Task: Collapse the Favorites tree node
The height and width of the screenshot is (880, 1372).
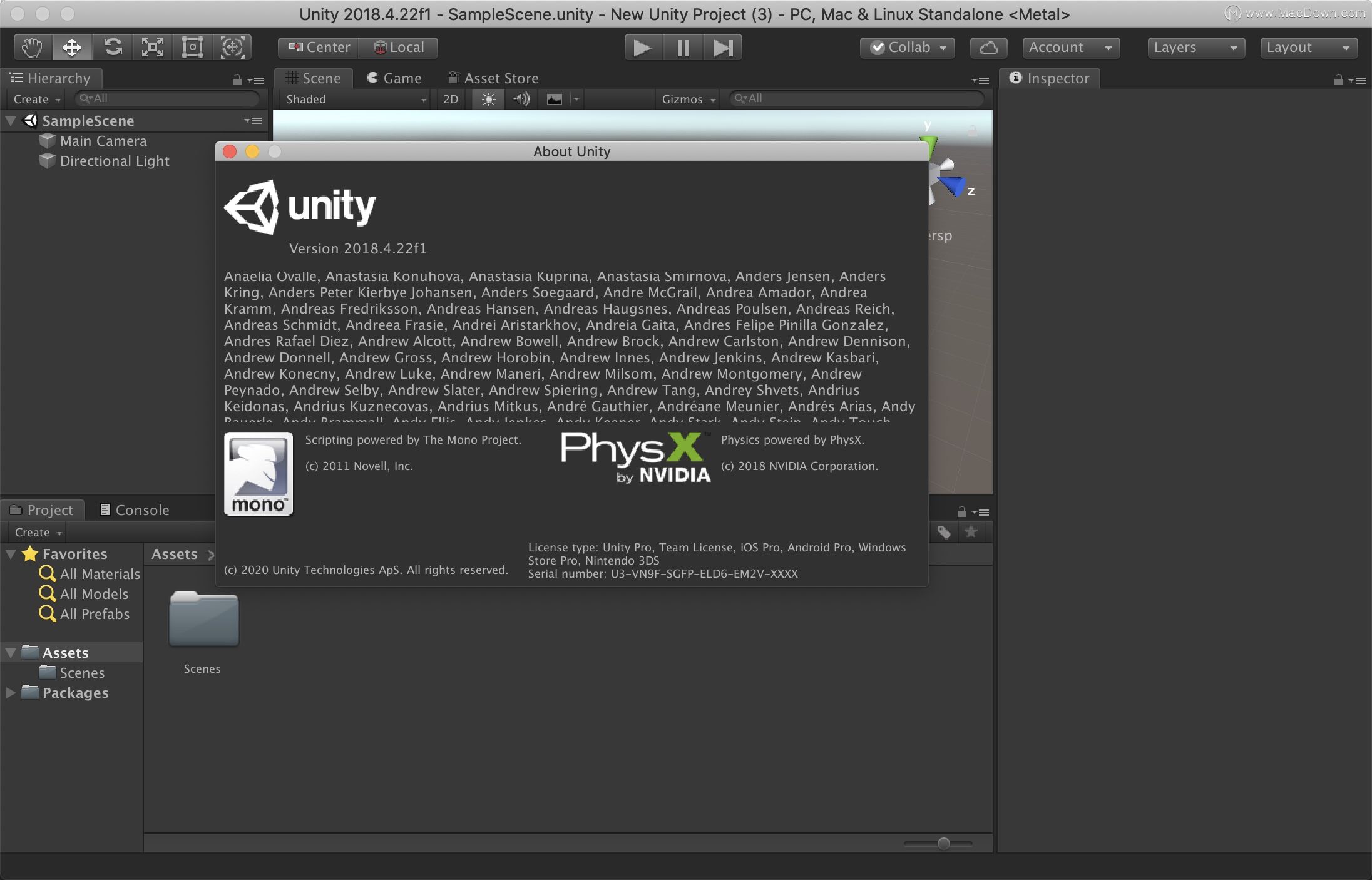Action: pyautogui.click(x=11, y=554)
